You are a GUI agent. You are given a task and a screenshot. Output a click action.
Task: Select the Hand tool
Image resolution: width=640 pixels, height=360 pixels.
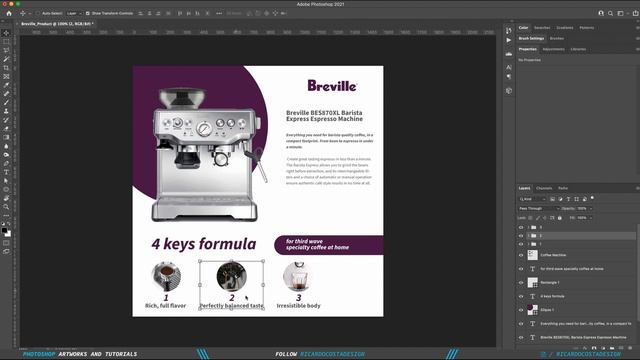pyautogui.click(x=6, y=198)
